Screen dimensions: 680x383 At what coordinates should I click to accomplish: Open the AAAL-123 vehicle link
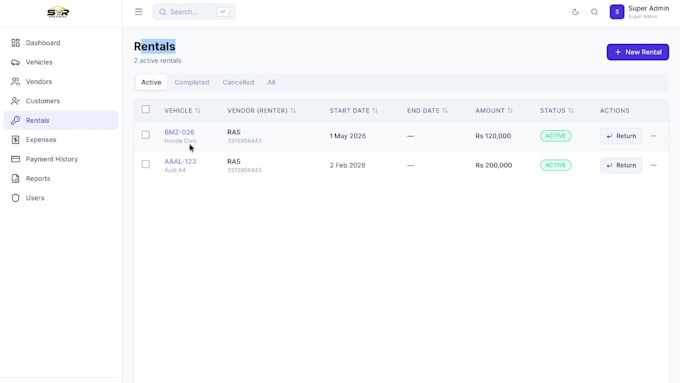(x=180, y=161)
